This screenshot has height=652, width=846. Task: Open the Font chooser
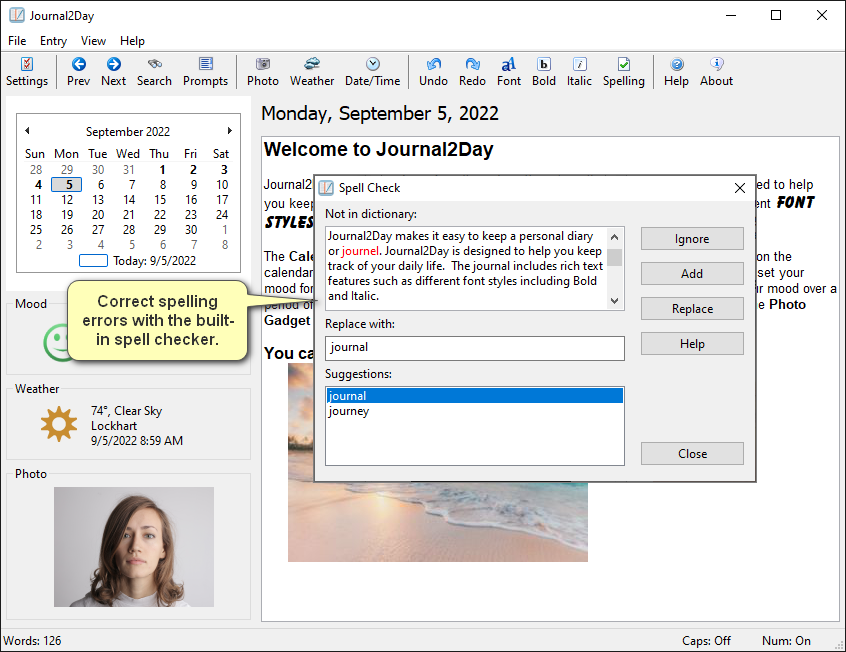[x=509, y=72]
